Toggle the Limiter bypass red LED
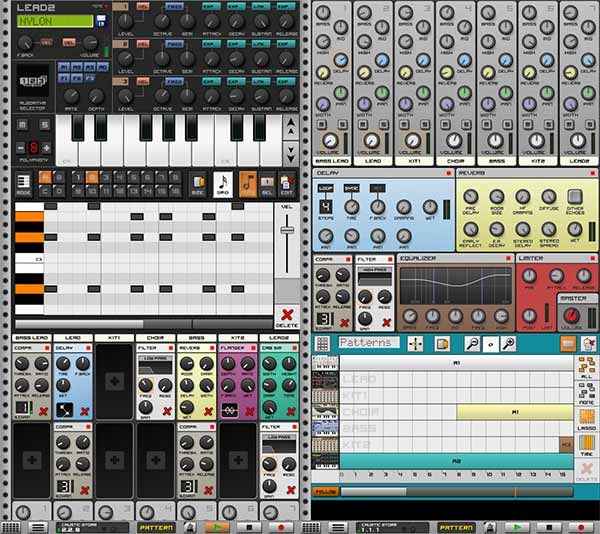Image resolution: width=600 pixels, height=534 pixels. tap(592, 259)
